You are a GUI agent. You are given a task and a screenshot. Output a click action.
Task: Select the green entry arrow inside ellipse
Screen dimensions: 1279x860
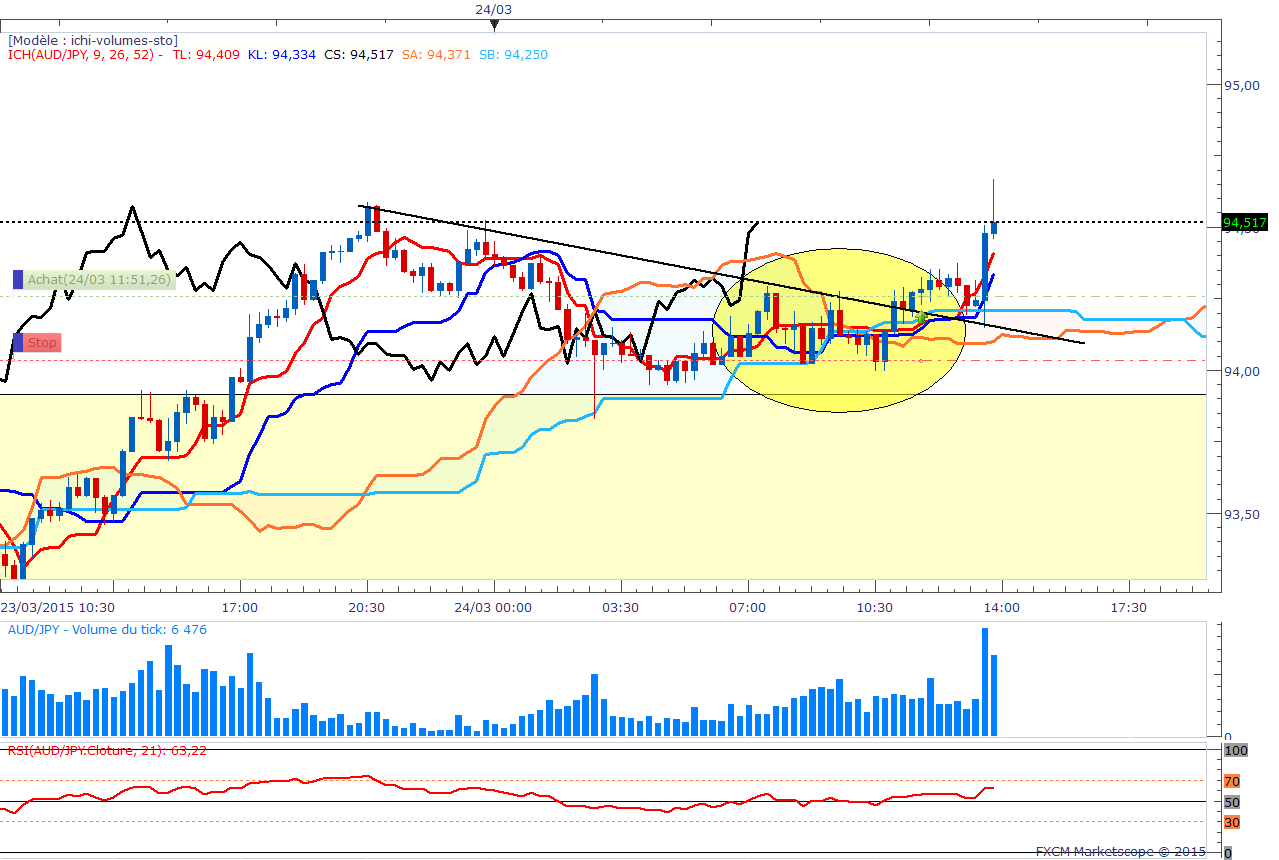point(921,316)
